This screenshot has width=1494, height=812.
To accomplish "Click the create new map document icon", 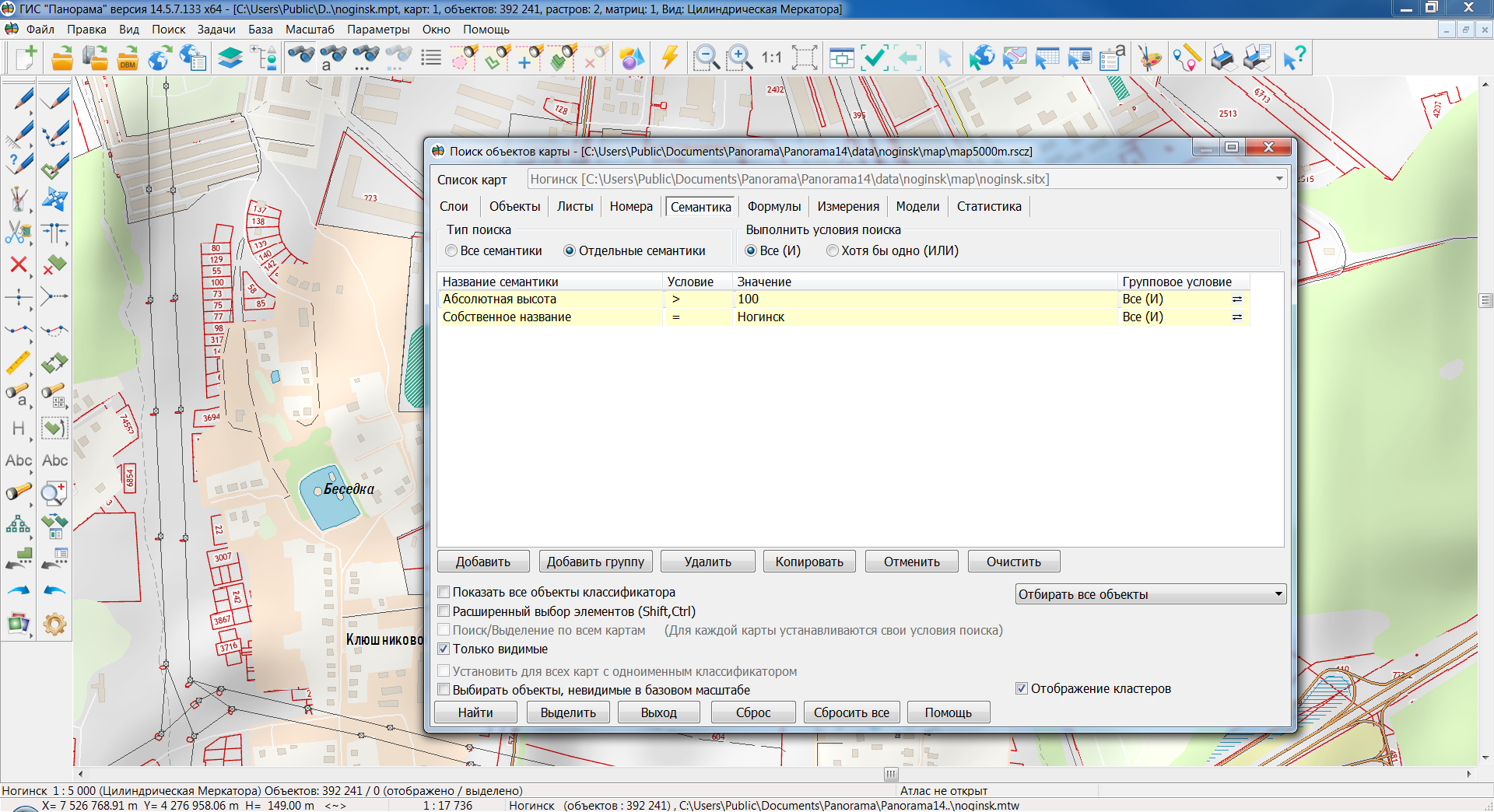I will [26, 58].
